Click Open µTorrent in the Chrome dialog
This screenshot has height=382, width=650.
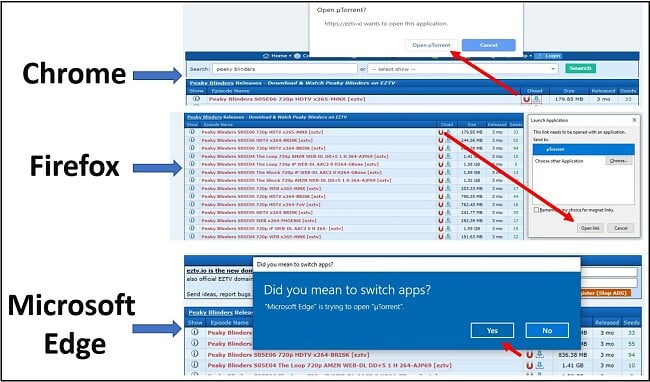pyautogui.click(x=431, y=45)
